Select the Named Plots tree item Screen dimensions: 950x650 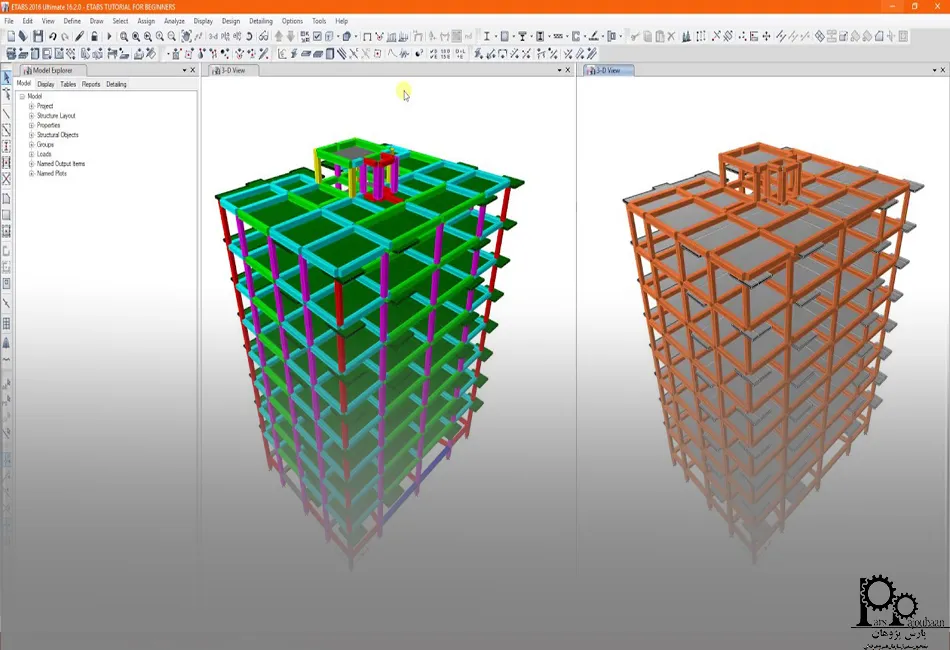(x=52, y=173)
